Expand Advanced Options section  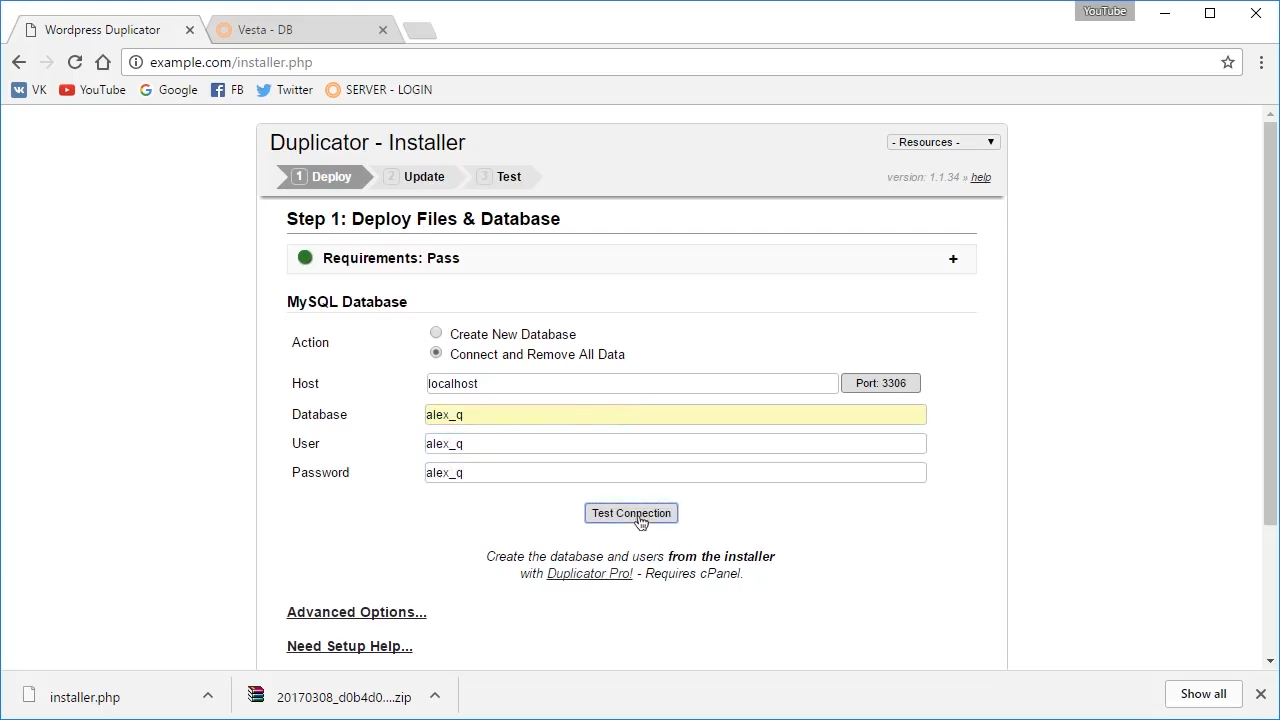356,612
